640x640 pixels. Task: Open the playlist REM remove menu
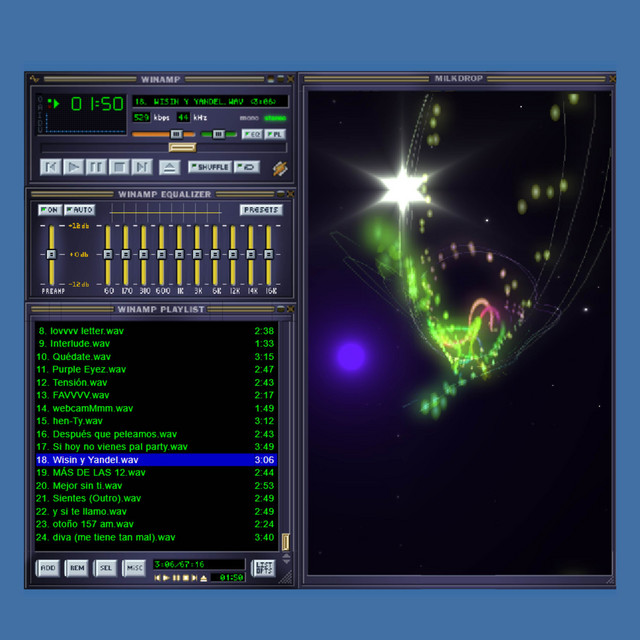click(77, 567)
